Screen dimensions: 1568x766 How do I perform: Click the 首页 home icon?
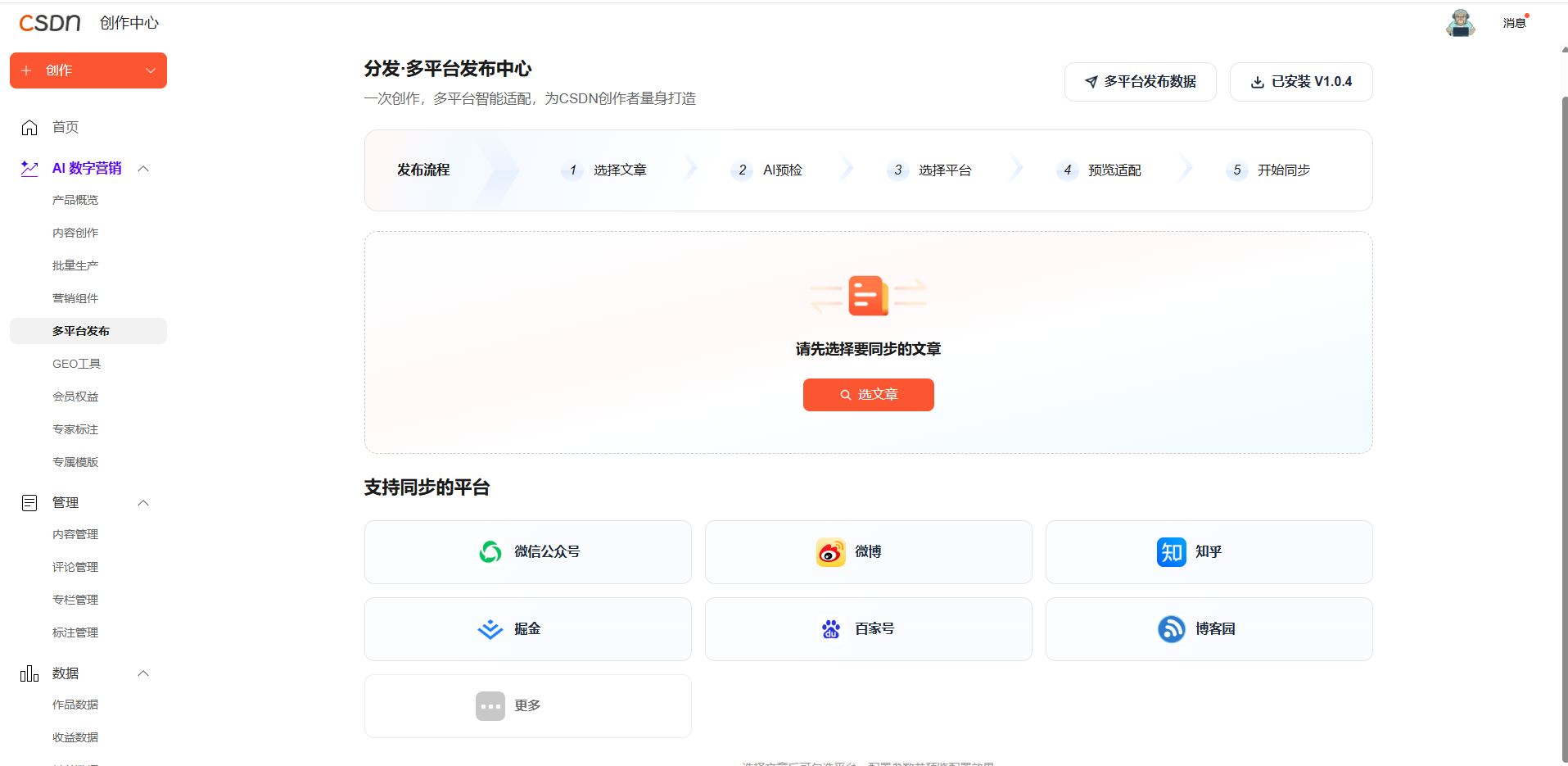(x=29, y=127)
